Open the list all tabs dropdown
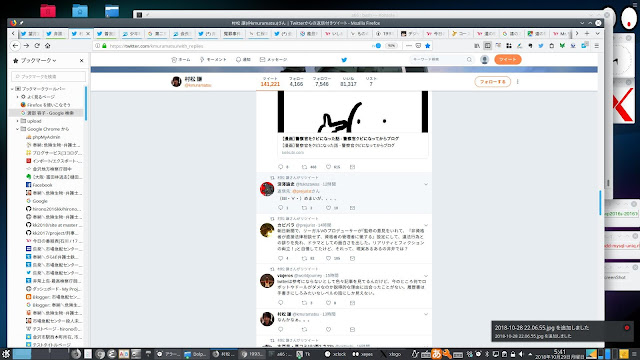Viewport: 640px width, 360px height. point(598,33)
